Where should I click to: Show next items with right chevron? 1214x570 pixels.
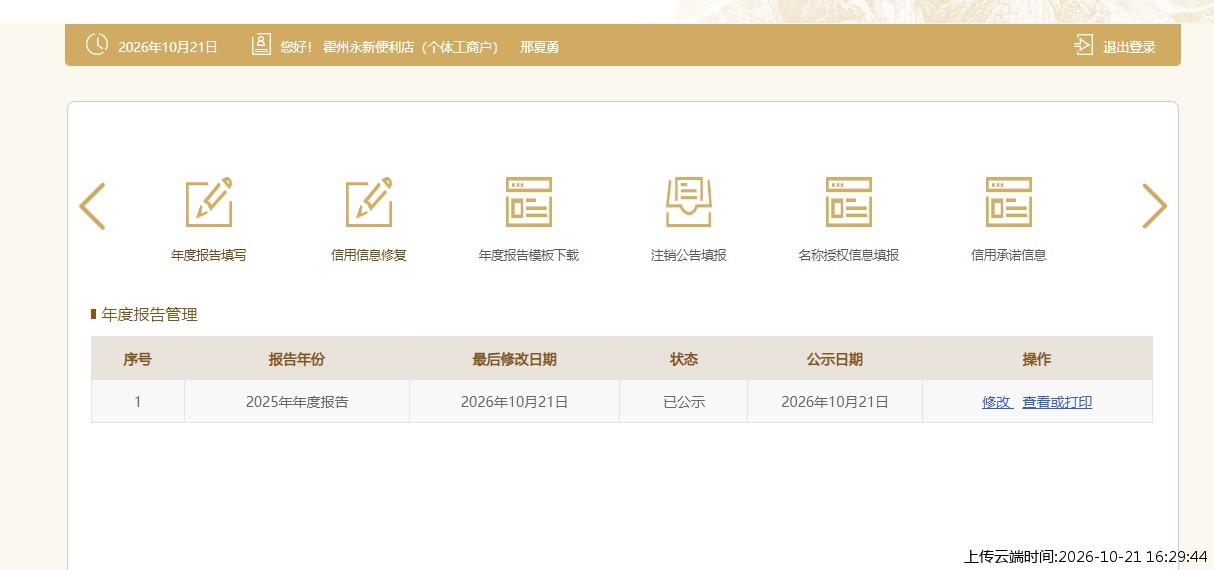tap(1155, 206)
